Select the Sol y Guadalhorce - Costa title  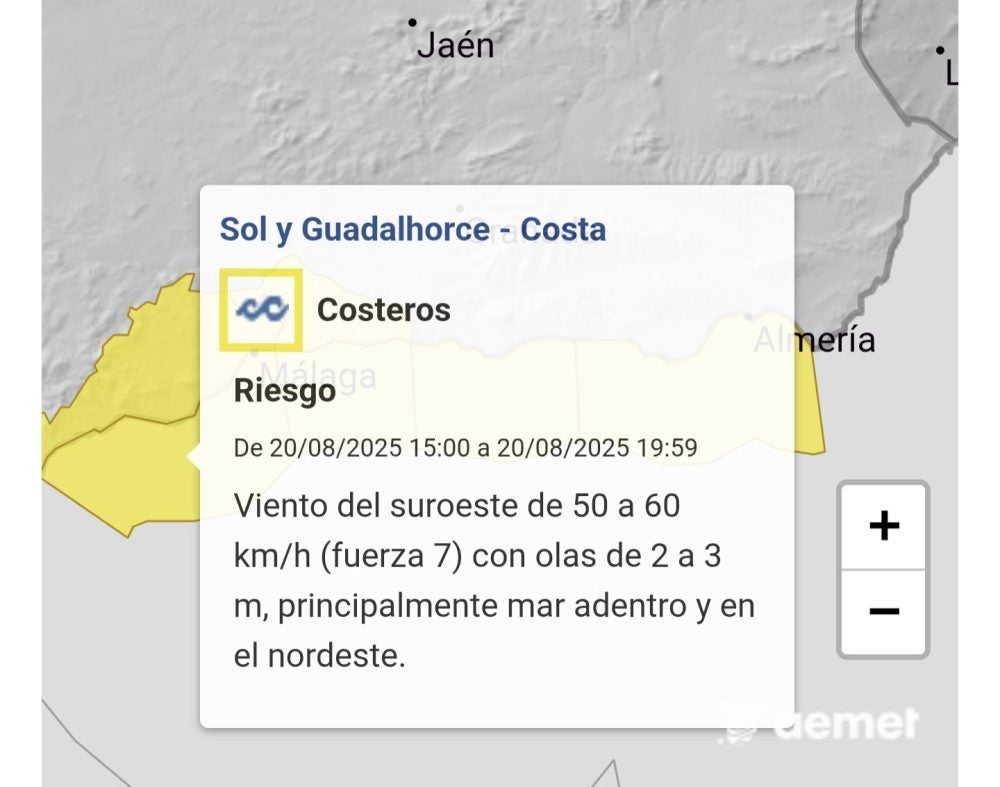click(x=412, y=229)
